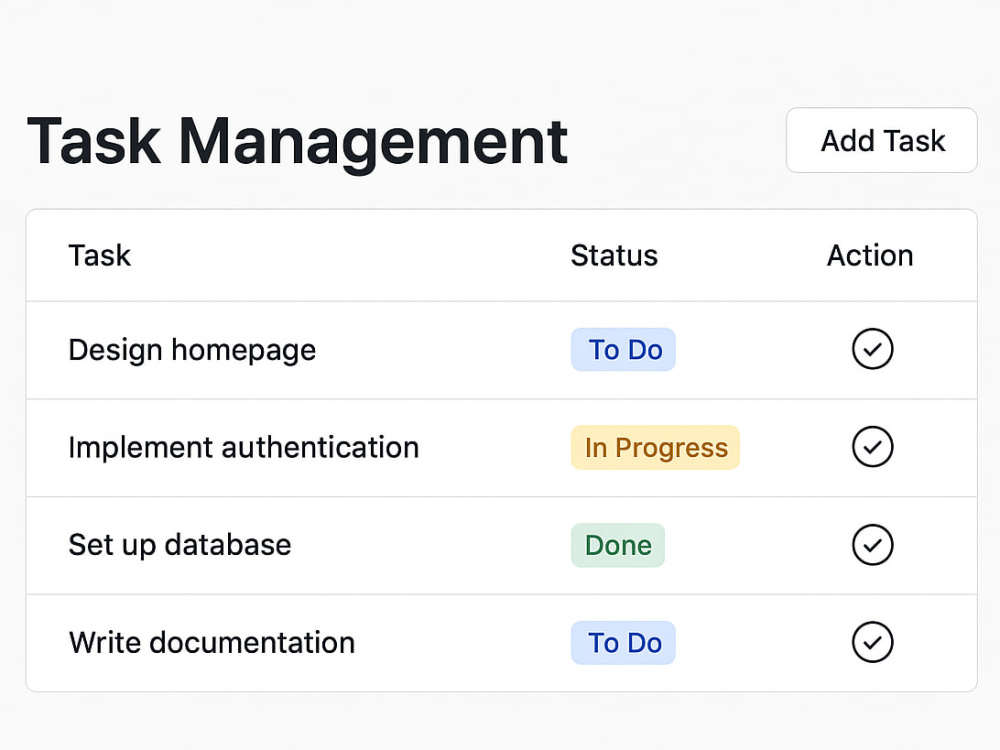
Task: Click the Write documentation task name
Action: pyautogui.click(x=212, y=642)
